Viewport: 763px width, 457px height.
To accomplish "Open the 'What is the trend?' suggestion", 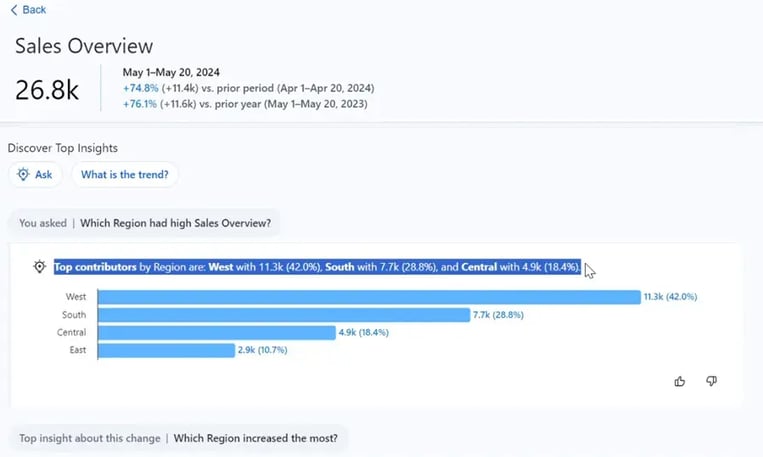I will click(x=125, y=174).
